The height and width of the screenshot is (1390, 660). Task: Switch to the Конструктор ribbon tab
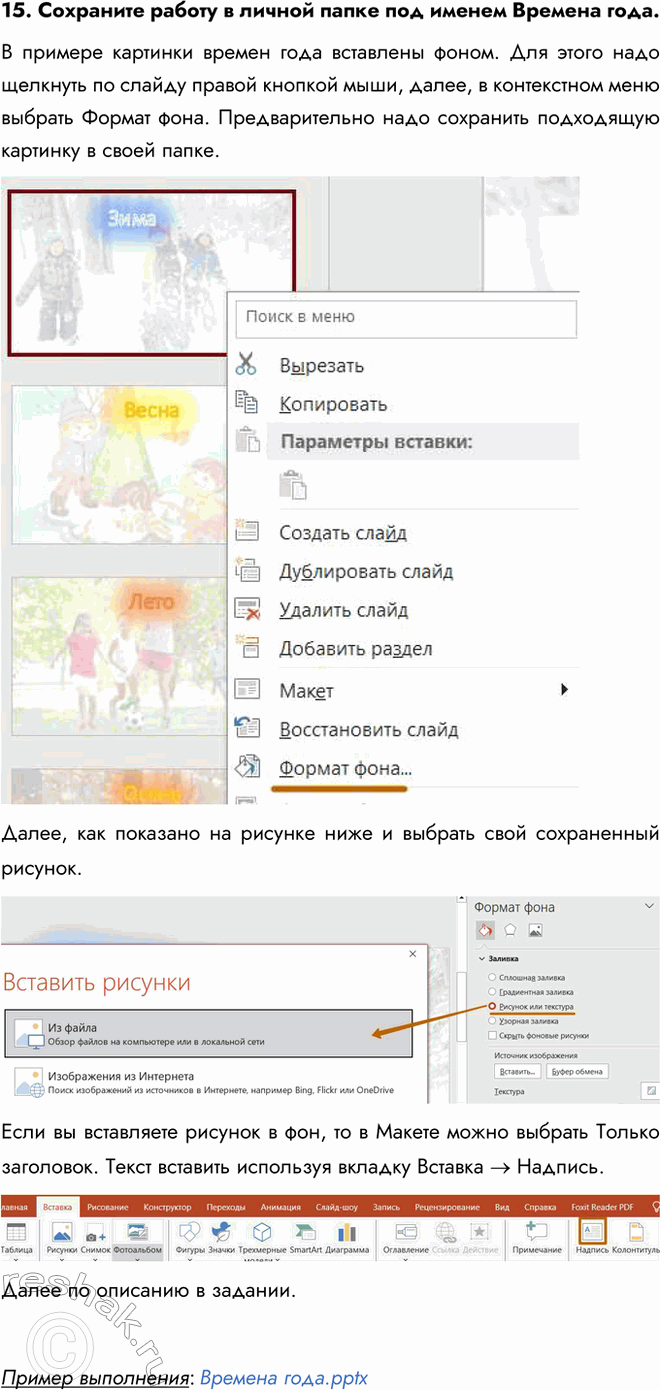166,1206
